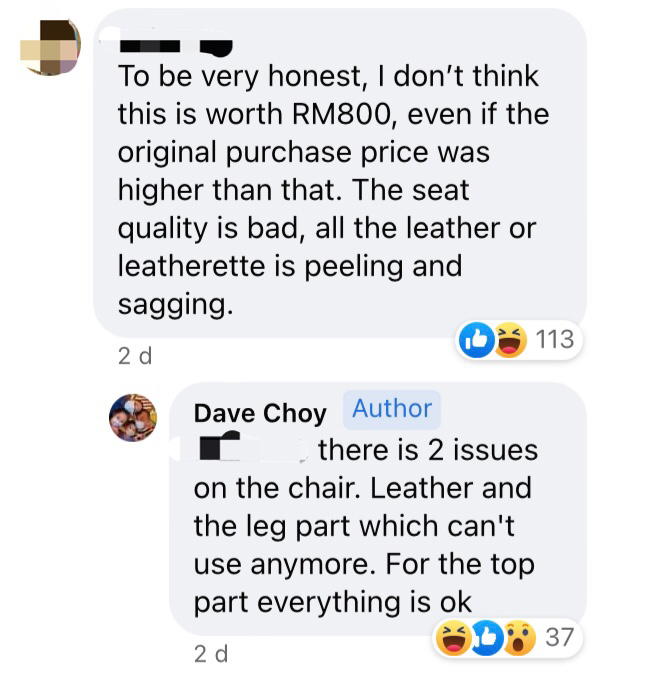Click the blue Like reaction on first comment
Screen dimensions: 652x675
[476, 340]
